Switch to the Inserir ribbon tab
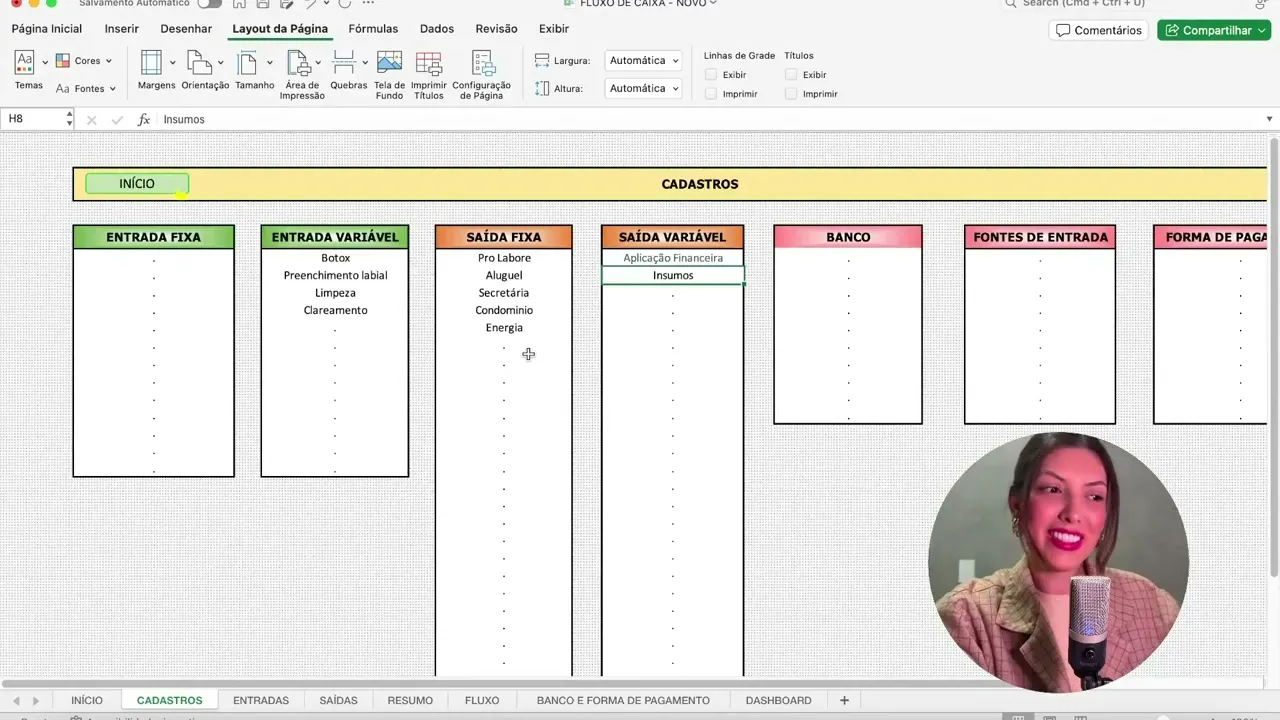Image resolution: width=1280 pixels, height=720 pixels. click(122, 29)
